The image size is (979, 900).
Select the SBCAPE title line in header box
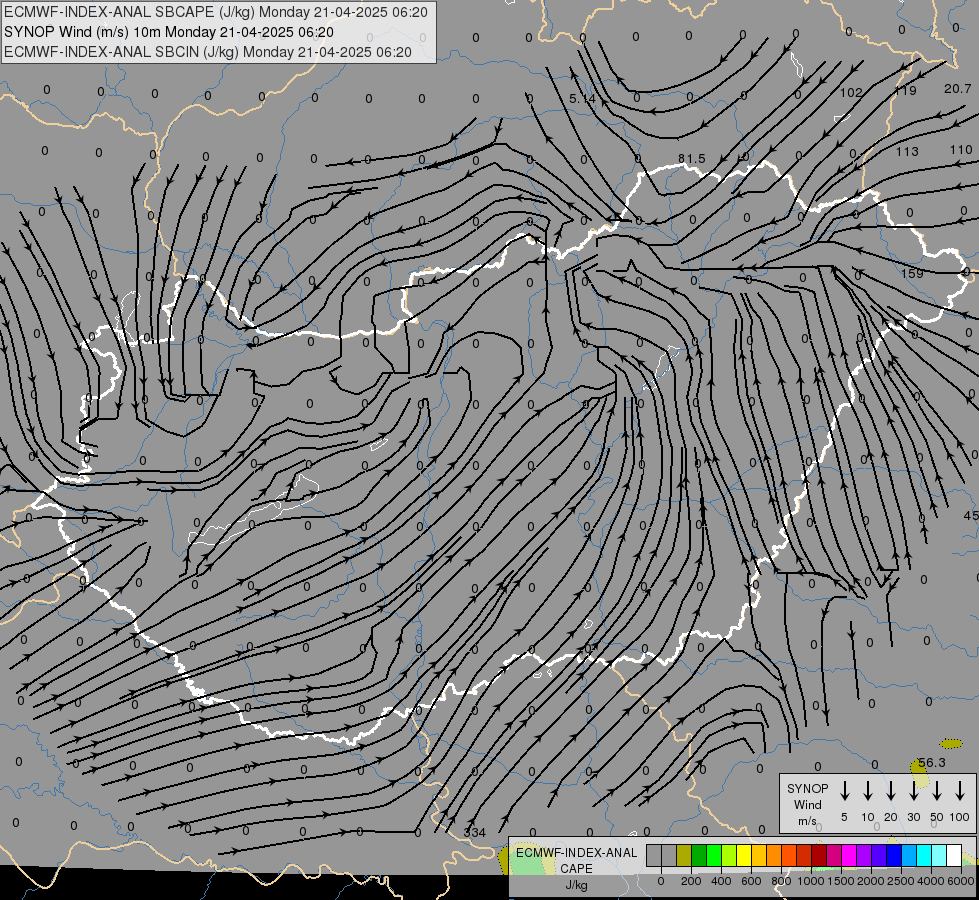point(216,12)
